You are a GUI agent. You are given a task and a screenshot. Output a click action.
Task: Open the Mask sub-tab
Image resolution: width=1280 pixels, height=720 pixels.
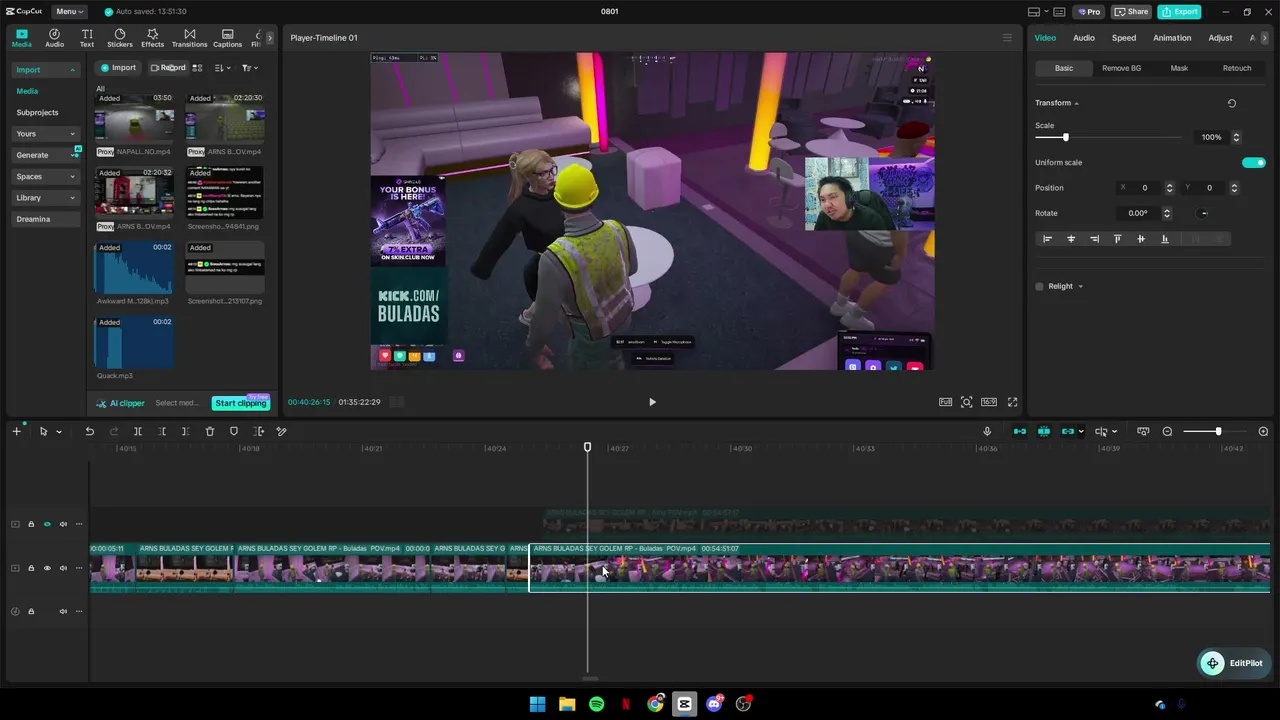(1179, 68)
